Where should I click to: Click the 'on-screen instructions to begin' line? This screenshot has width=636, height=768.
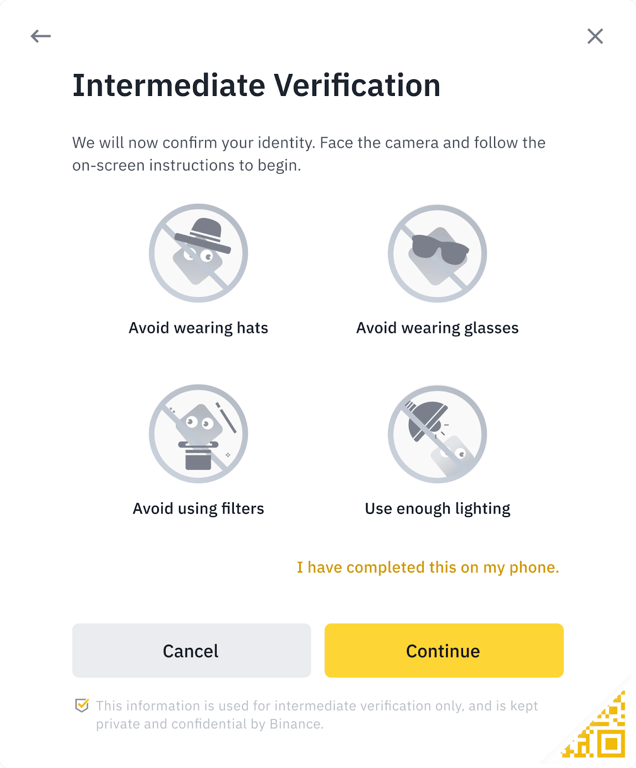186,165
